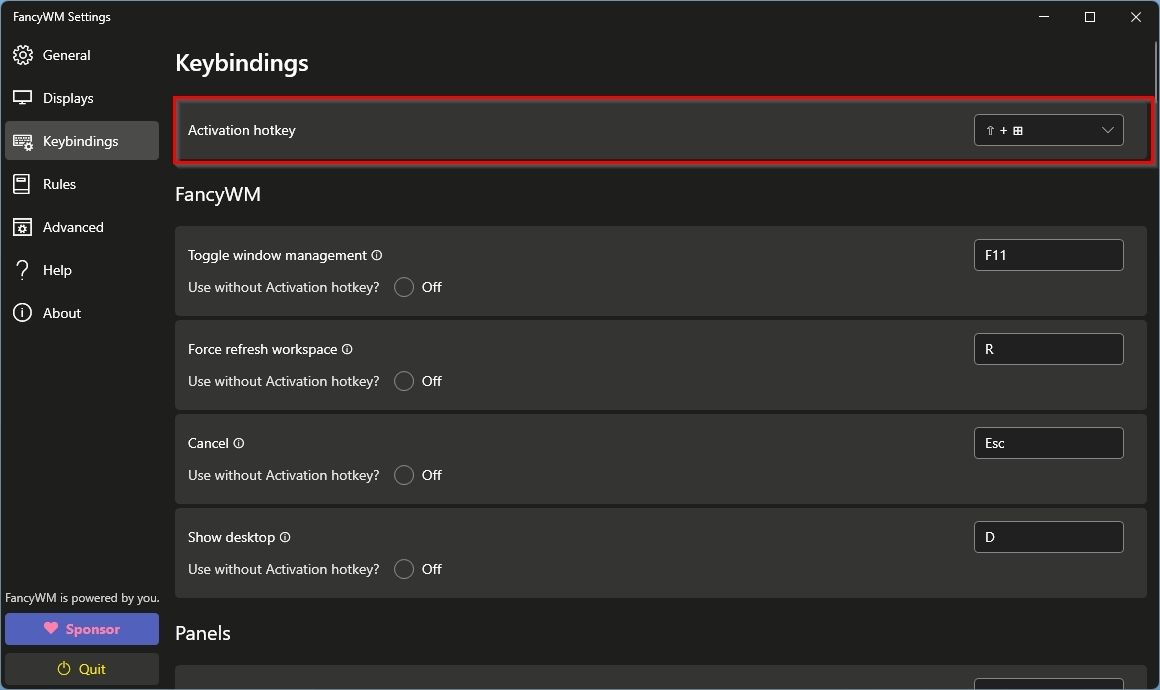Enable Show desktop without Activation hotkey
Image resolution: width=1160 pixels, height=690 pixels.
[x=404, y=569]
